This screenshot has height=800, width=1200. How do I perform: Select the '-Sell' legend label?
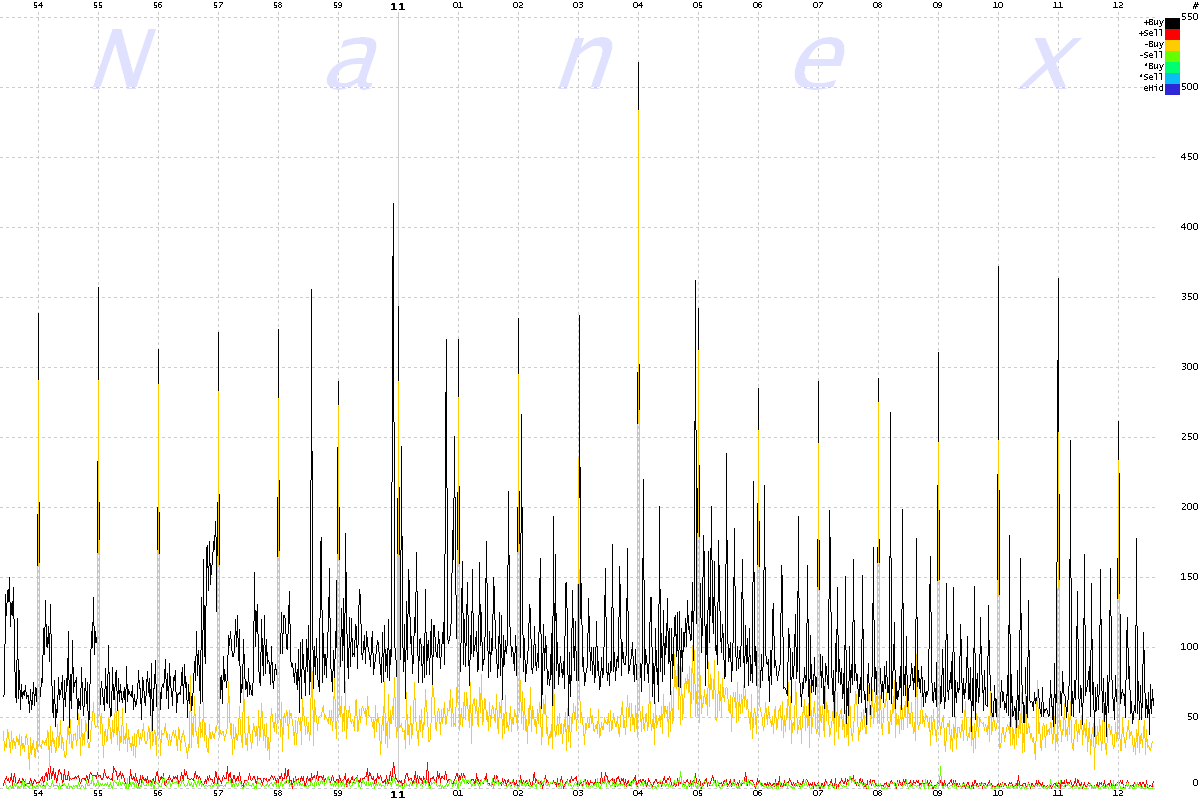pyautogui.click(x=1151, y=55)
